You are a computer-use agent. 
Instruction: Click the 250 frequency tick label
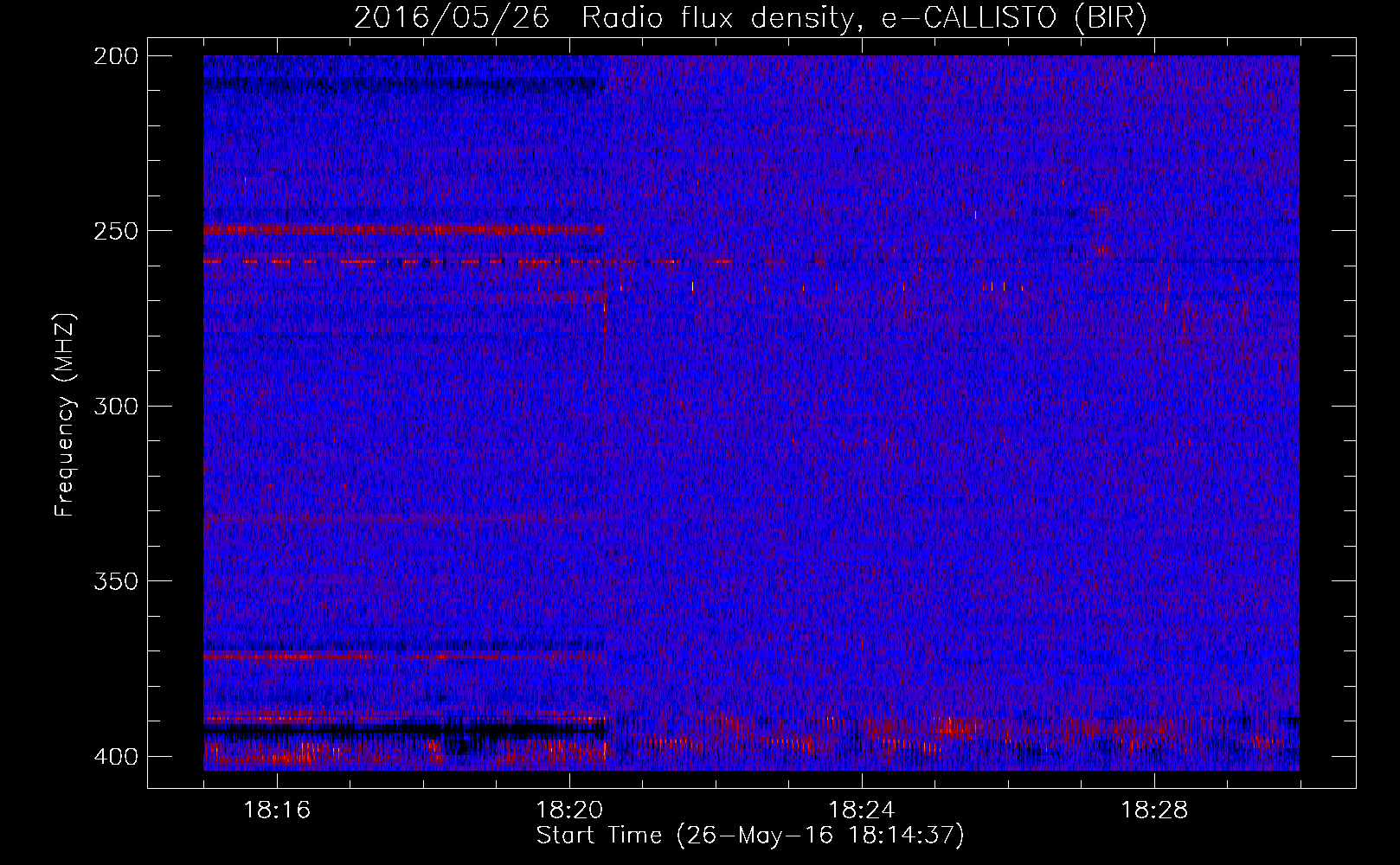pyautogui.click(x=115, y=231)
